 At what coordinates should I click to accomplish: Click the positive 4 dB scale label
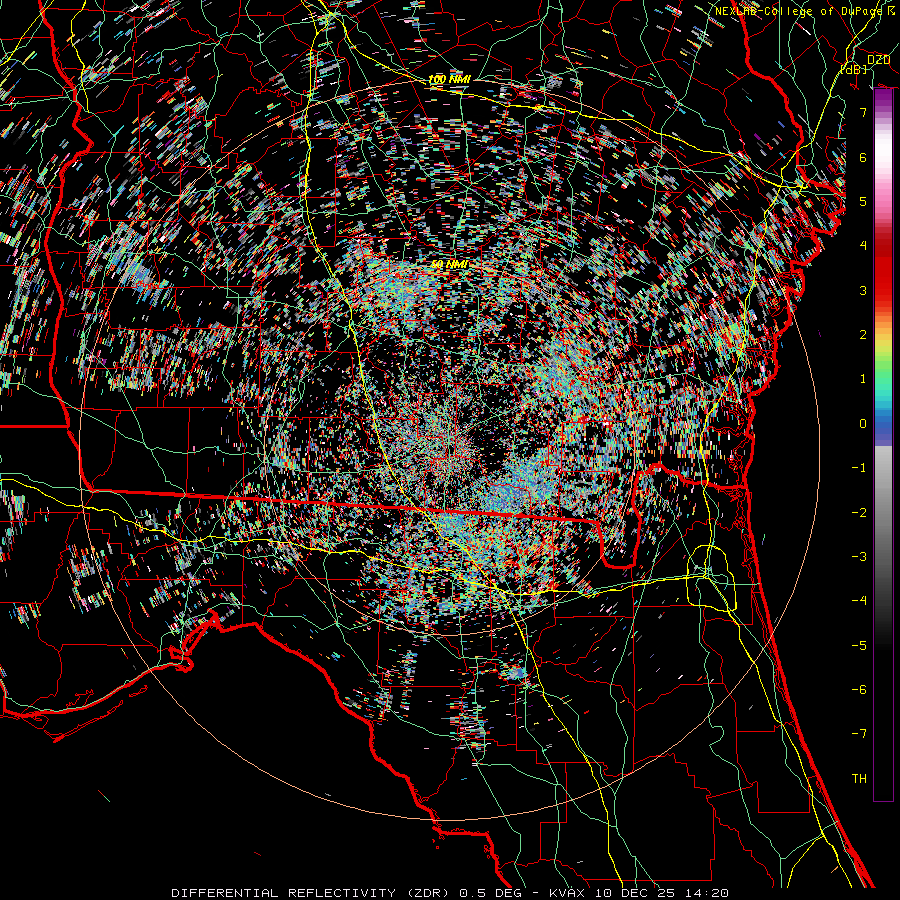[863, 246]
